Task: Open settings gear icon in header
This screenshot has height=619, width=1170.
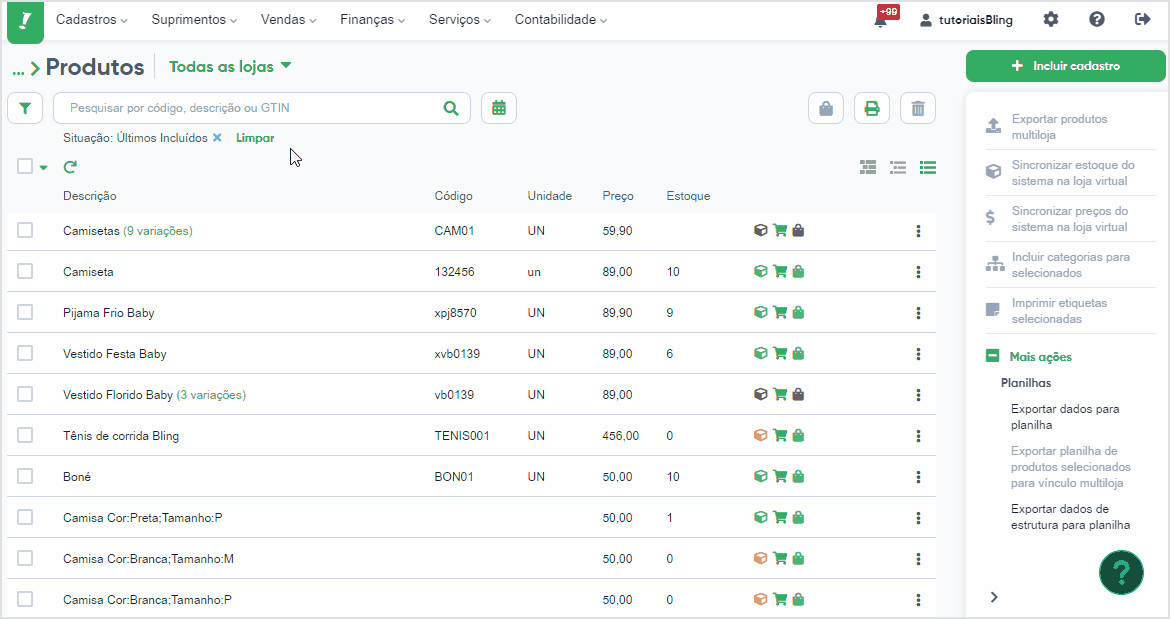Action: pos(1051,19)
